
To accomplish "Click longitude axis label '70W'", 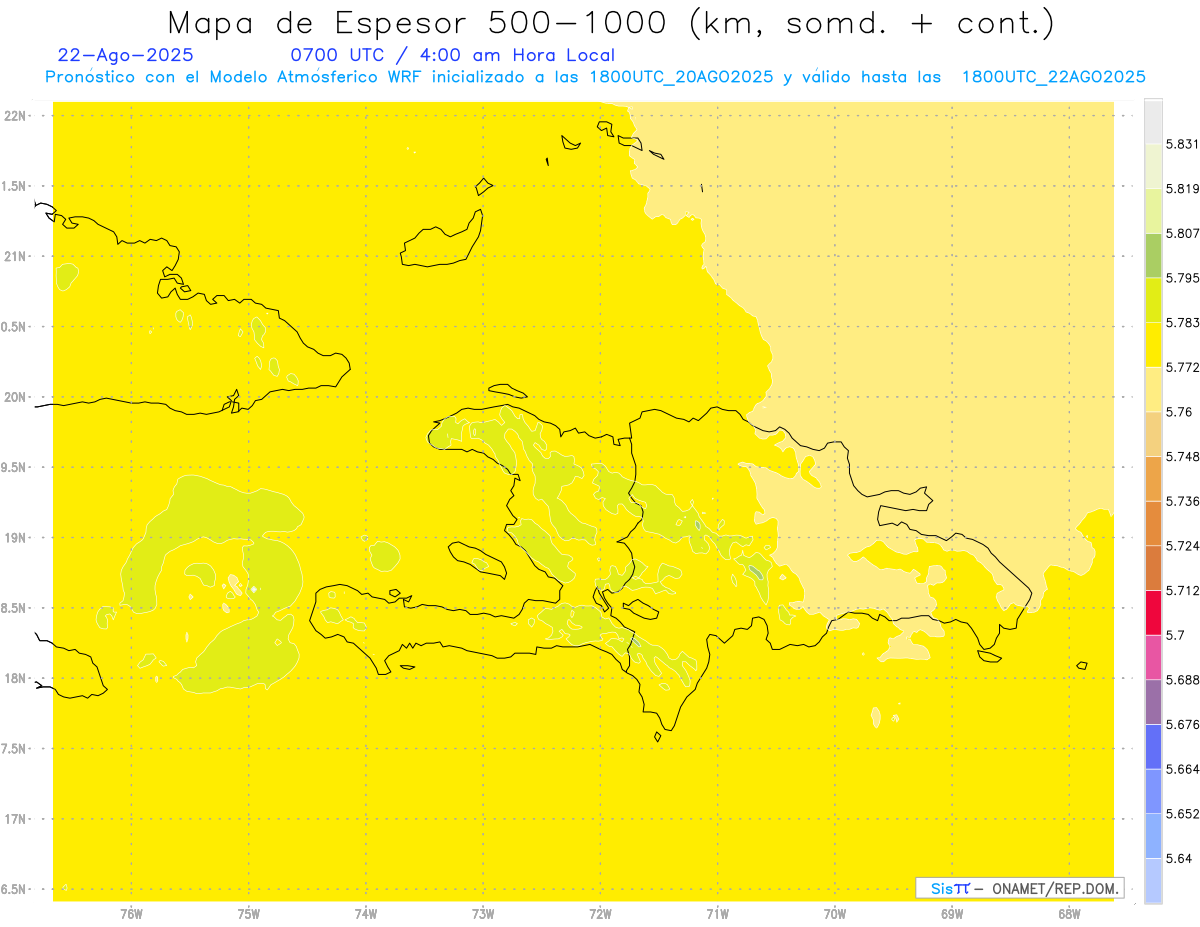I will pos(834,914).
